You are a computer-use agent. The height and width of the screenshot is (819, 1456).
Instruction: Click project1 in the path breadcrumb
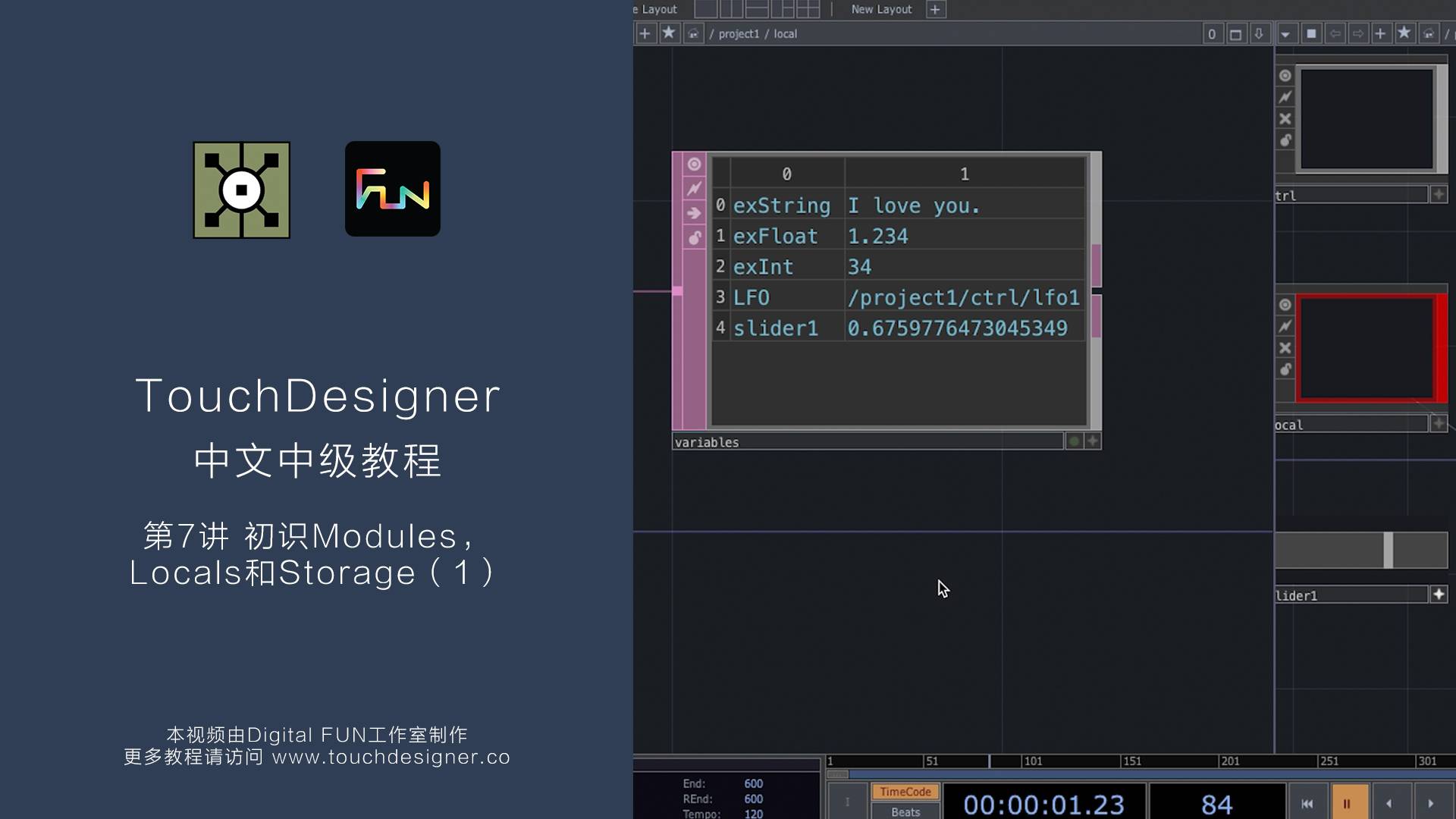coord(739,34)
